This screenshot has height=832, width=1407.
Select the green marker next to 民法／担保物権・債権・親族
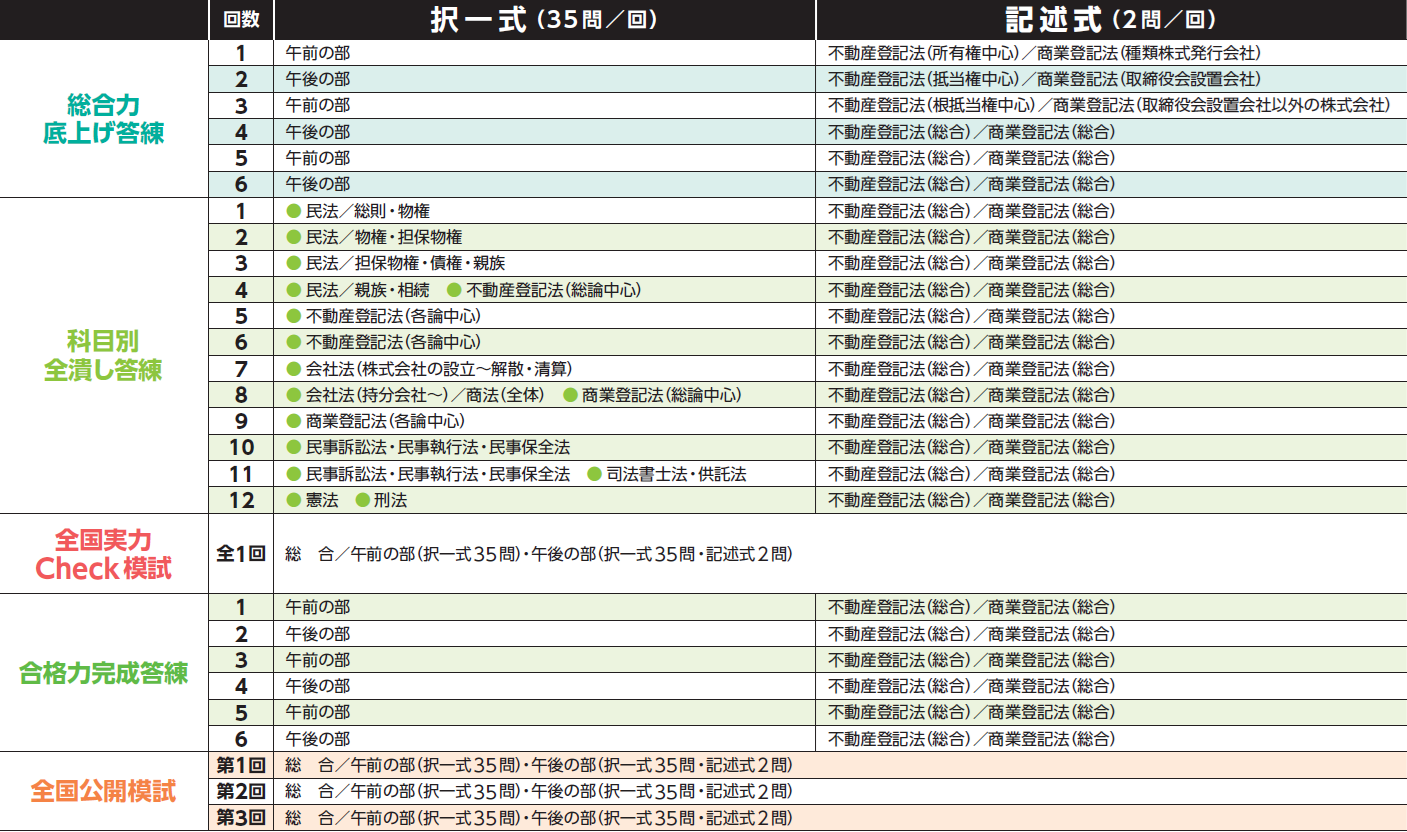[291, 263]
